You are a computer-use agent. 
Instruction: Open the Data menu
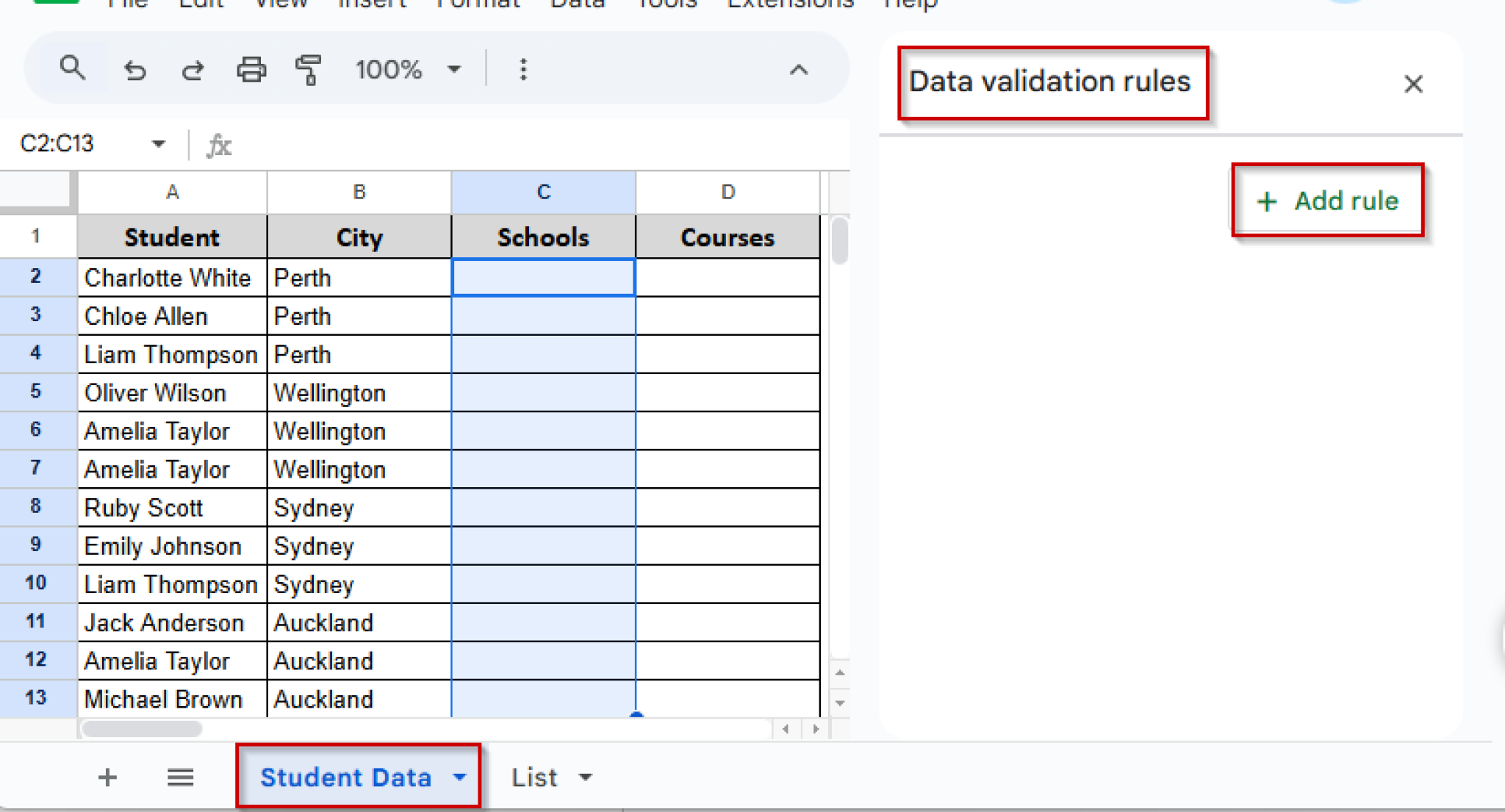(x=578, y=4)
